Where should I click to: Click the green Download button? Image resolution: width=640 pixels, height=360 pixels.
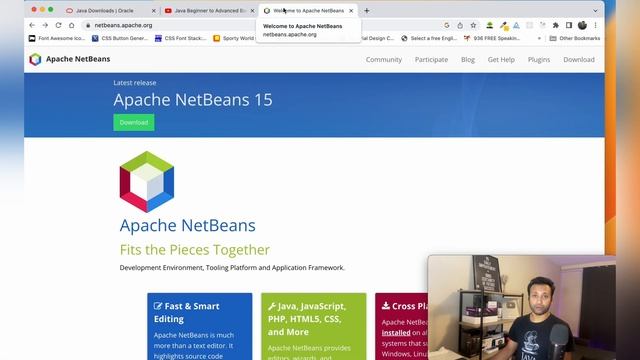(x=134, y=122)
